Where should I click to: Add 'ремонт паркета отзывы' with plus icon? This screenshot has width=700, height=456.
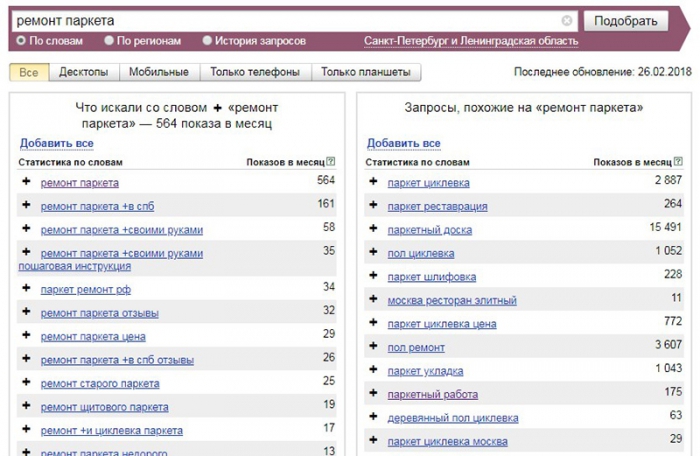pyautogui.click(x=26, y=311)
